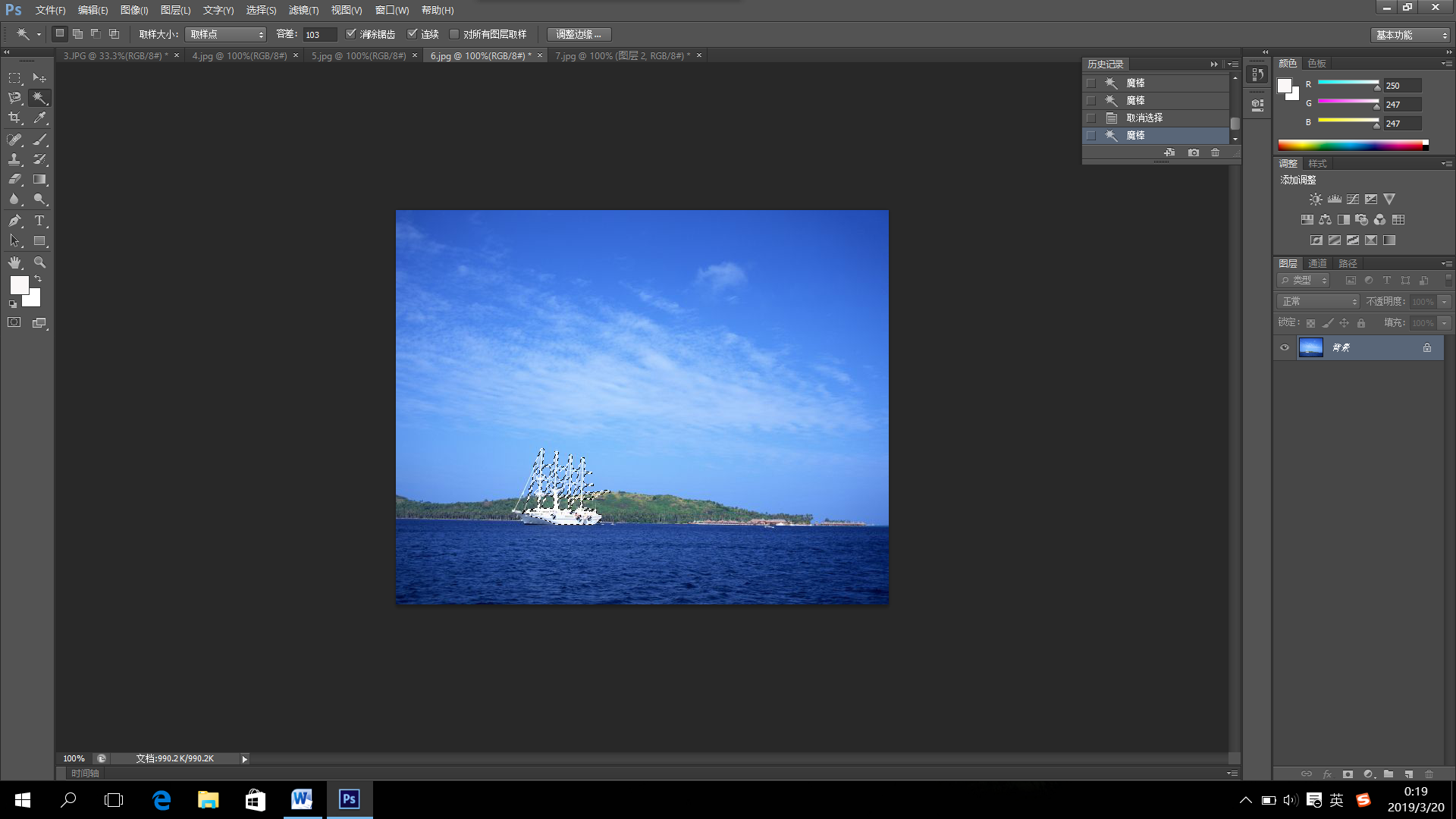Click the foreground color swatch in toolbox
Image resolution: width=1456 pixels, height=819 pixels.
click(x=19, y=285)
